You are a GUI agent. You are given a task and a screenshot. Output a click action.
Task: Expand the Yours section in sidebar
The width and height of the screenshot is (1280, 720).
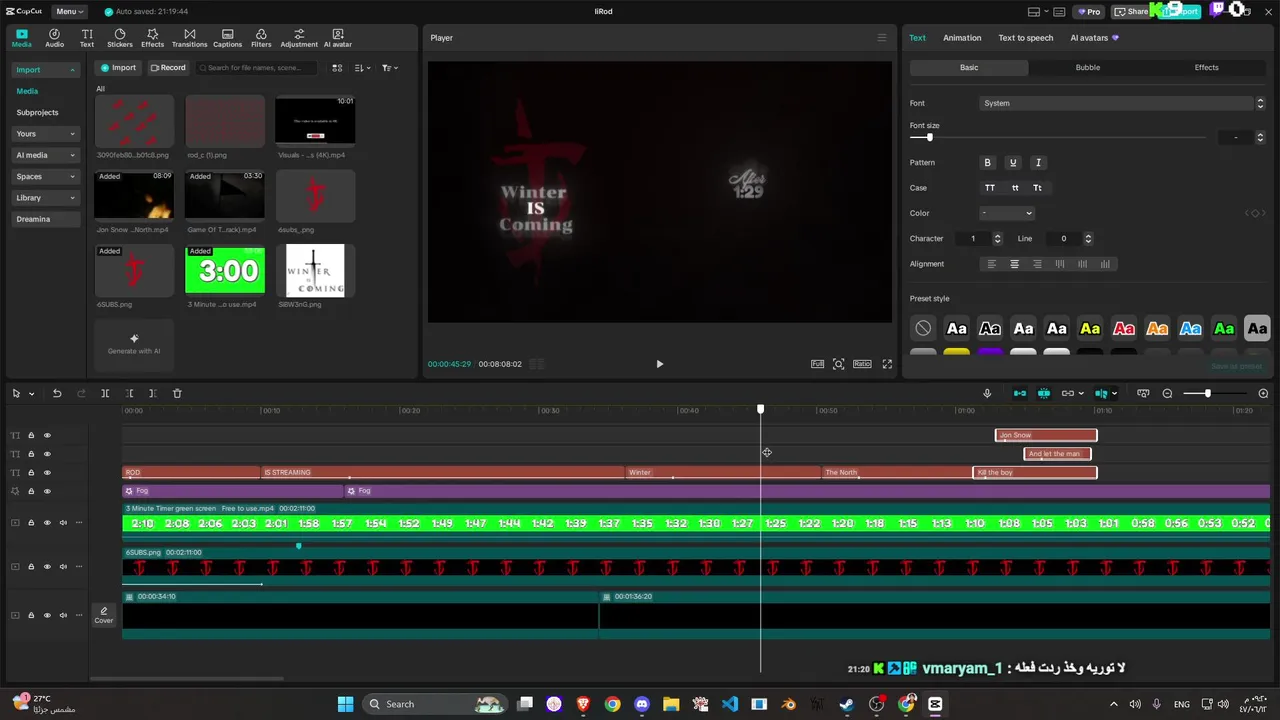(x=47, y=134)
